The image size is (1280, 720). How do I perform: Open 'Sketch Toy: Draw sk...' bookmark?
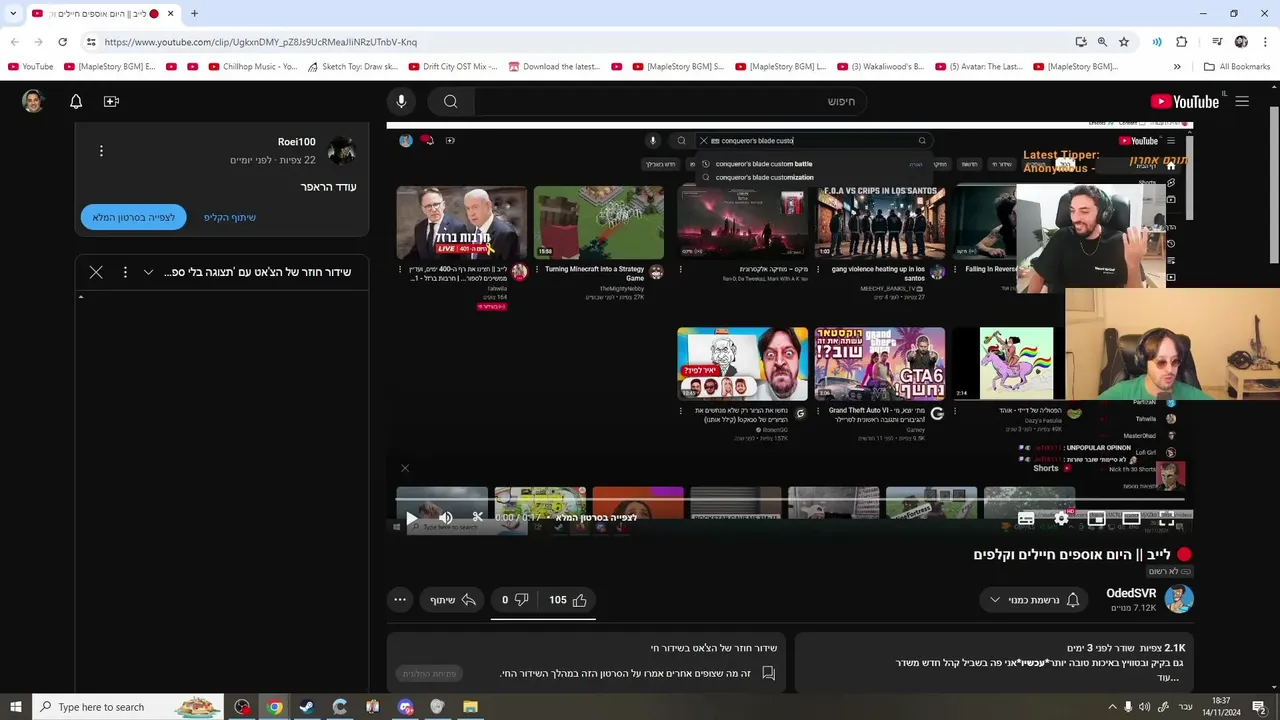pyautogui.click(x=353, y=67)
